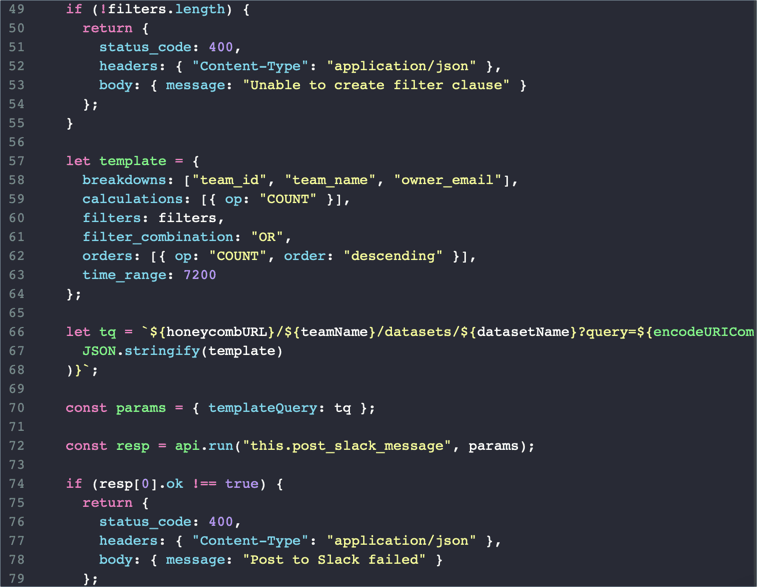Click JSON.stringify call on line 67

pyautogui.click(x=182, y=351)
